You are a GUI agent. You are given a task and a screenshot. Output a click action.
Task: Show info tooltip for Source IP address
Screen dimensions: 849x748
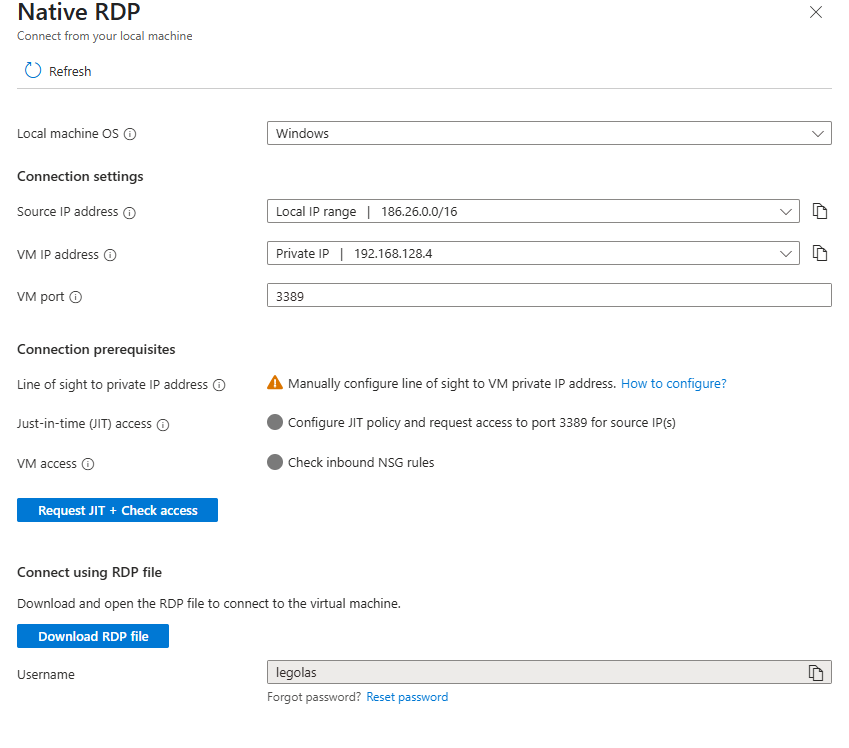(x=129, y=212)
